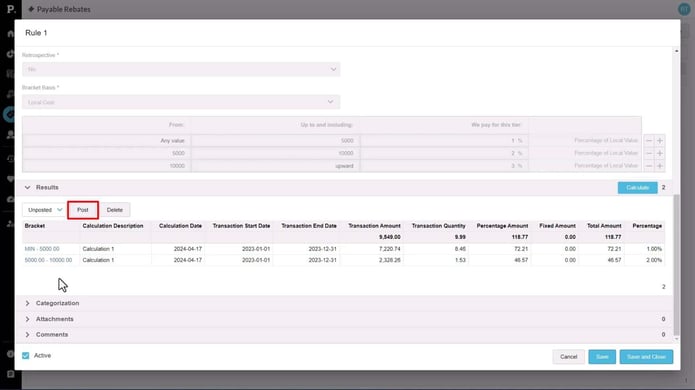Add a tier after the 1% row

tap(660, 140)
